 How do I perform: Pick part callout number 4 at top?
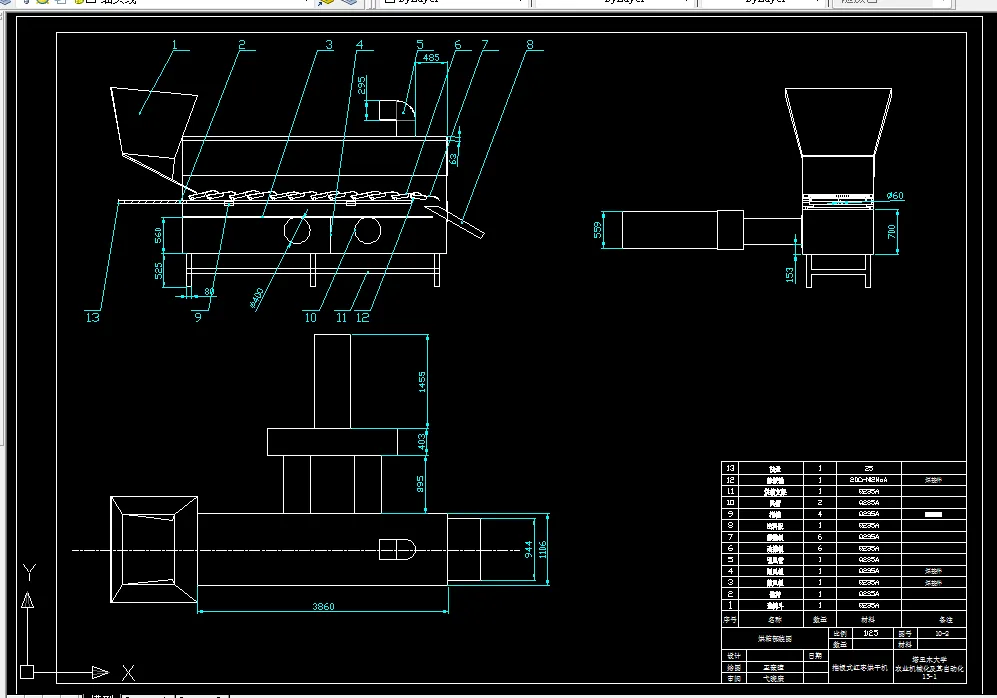point(359,44)
